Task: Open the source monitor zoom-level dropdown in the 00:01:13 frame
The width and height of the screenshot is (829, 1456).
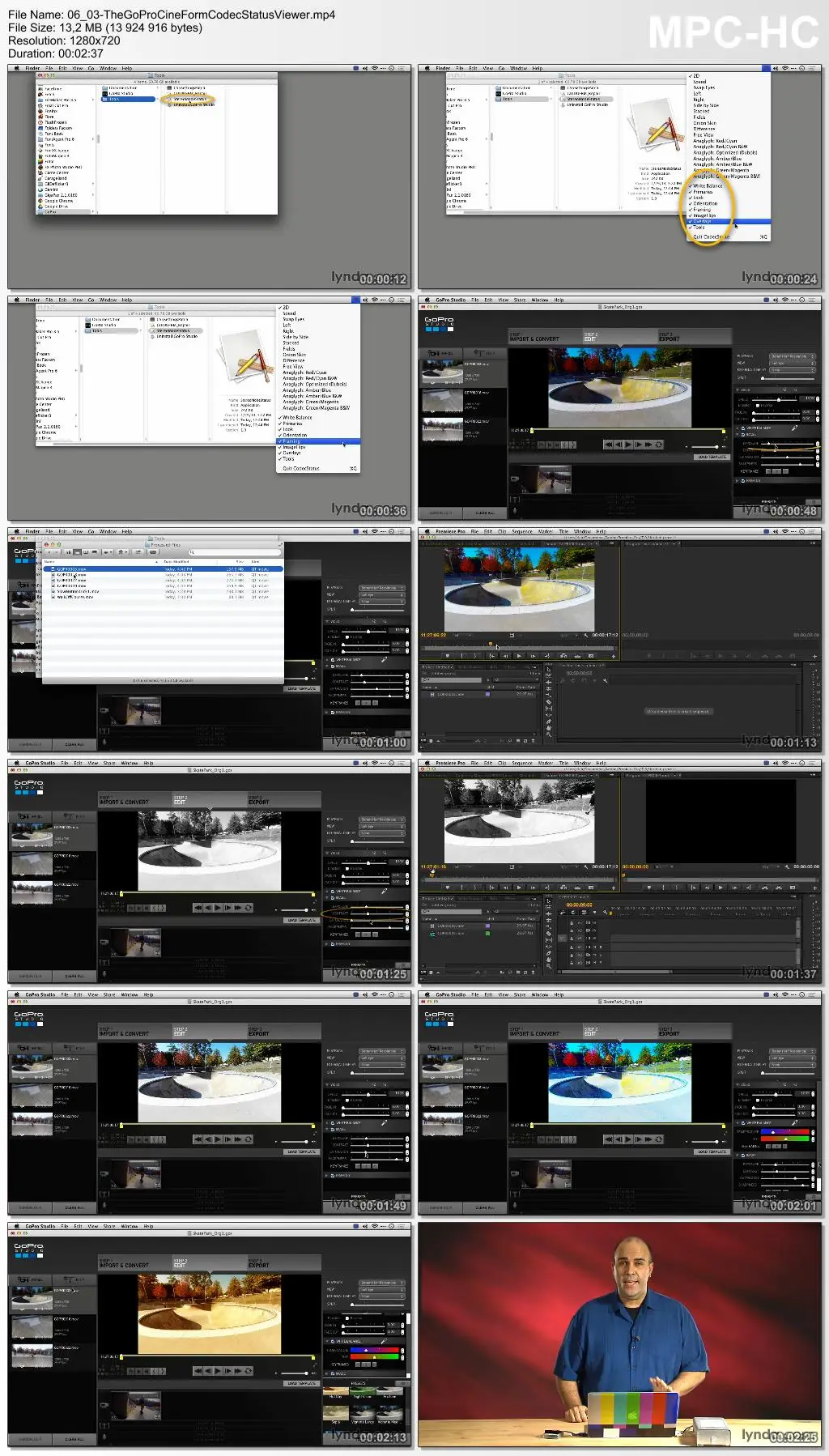Action: coord(461,635)
